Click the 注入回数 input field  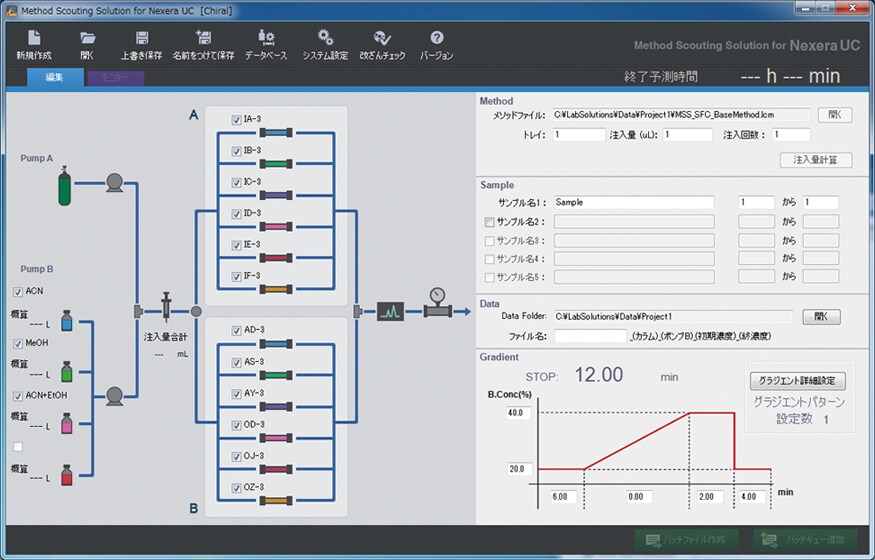pos(791,134)
